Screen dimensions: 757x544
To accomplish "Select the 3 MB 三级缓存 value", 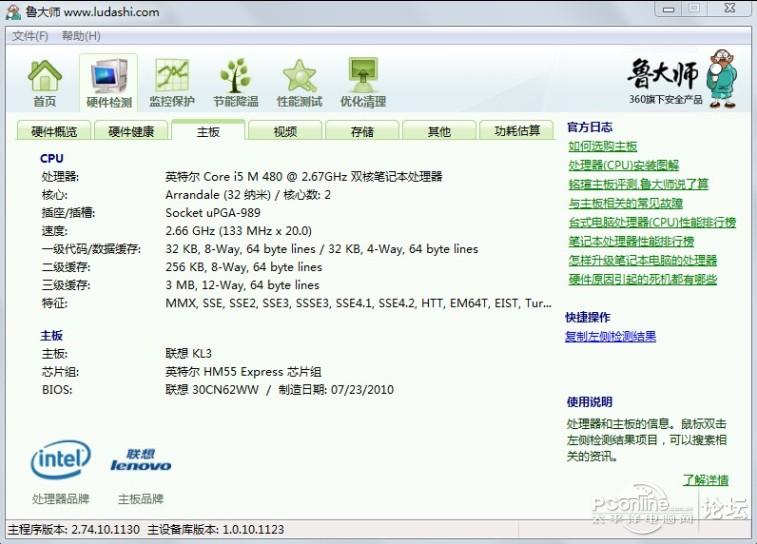I will click(x=242, y=285).
